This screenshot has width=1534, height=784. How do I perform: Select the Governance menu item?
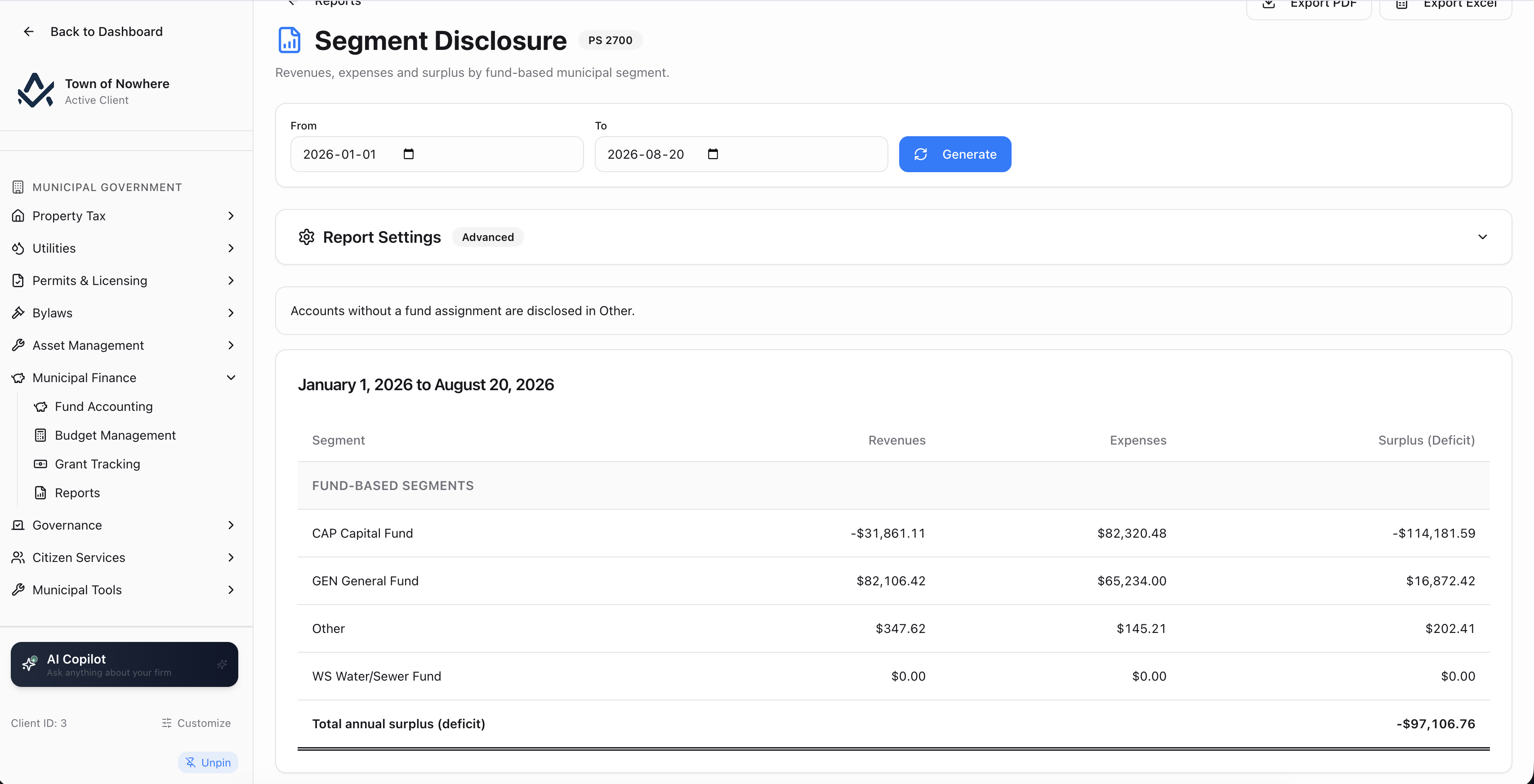tap(124, 525)
